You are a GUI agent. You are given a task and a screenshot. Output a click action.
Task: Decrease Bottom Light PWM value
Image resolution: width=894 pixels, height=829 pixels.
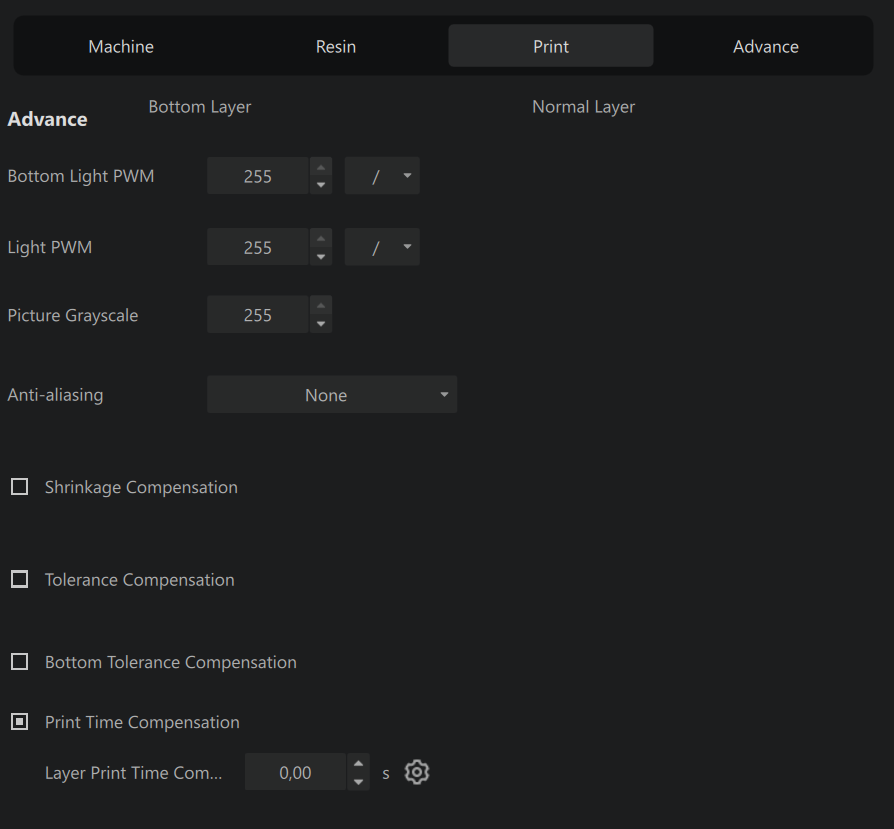point(321,185)
